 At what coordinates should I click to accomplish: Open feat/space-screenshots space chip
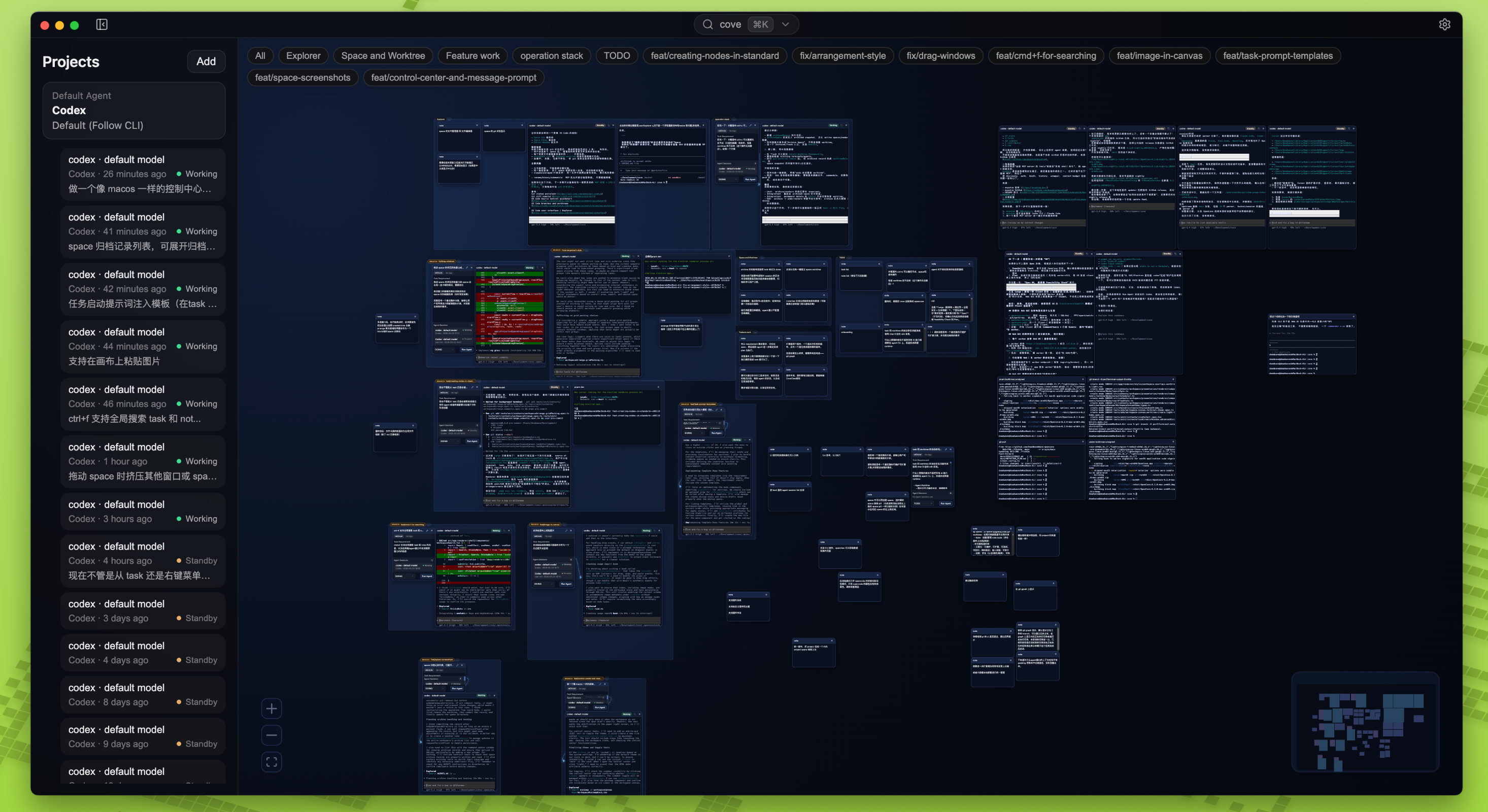pos(302,77)
